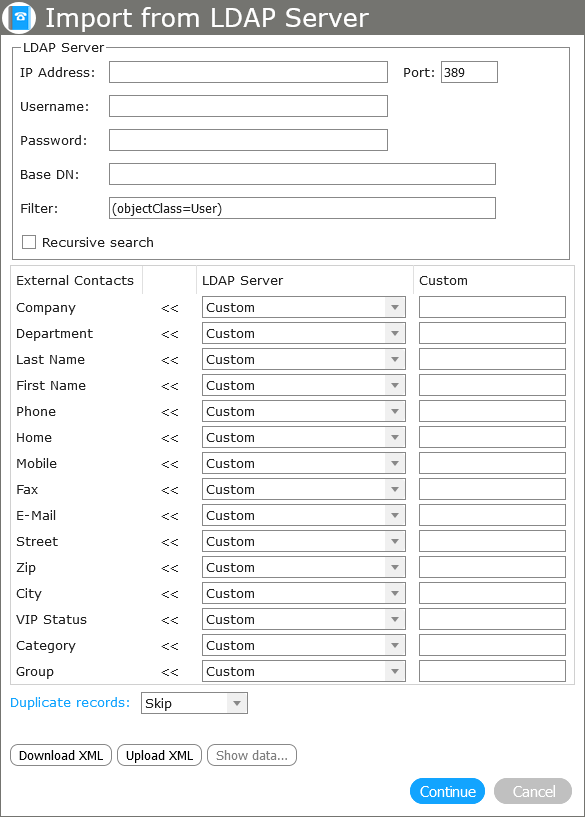The width and height of the screenshot is (585, 817).
Task: Open the Duplicate records Skip dropdown
Action: point(194,703)
